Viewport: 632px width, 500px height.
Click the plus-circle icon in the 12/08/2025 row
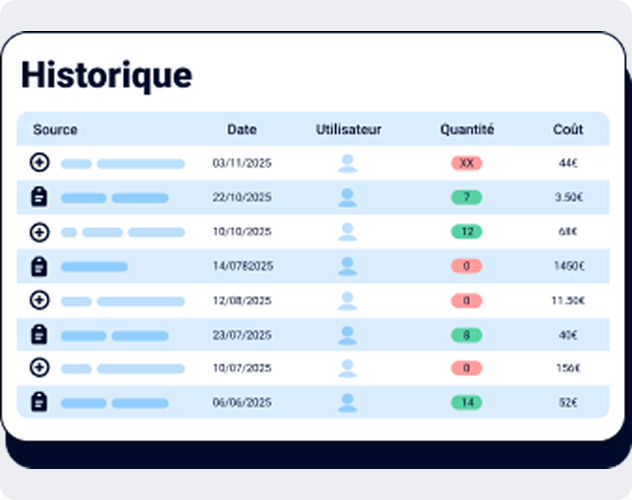(40, 300)
